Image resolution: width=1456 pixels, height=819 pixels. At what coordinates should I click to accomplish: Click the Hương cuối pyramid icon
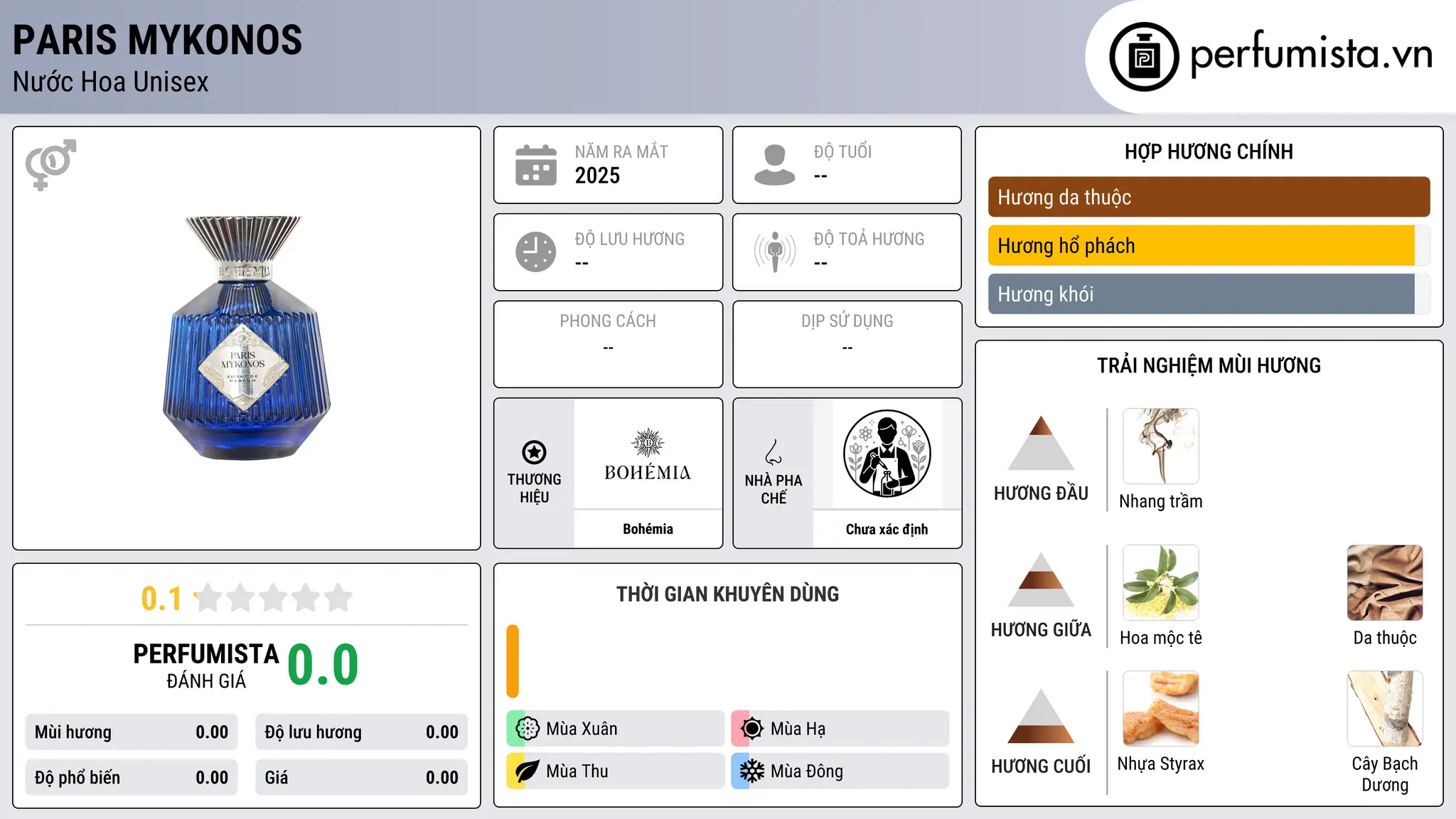pos(1041,716)
